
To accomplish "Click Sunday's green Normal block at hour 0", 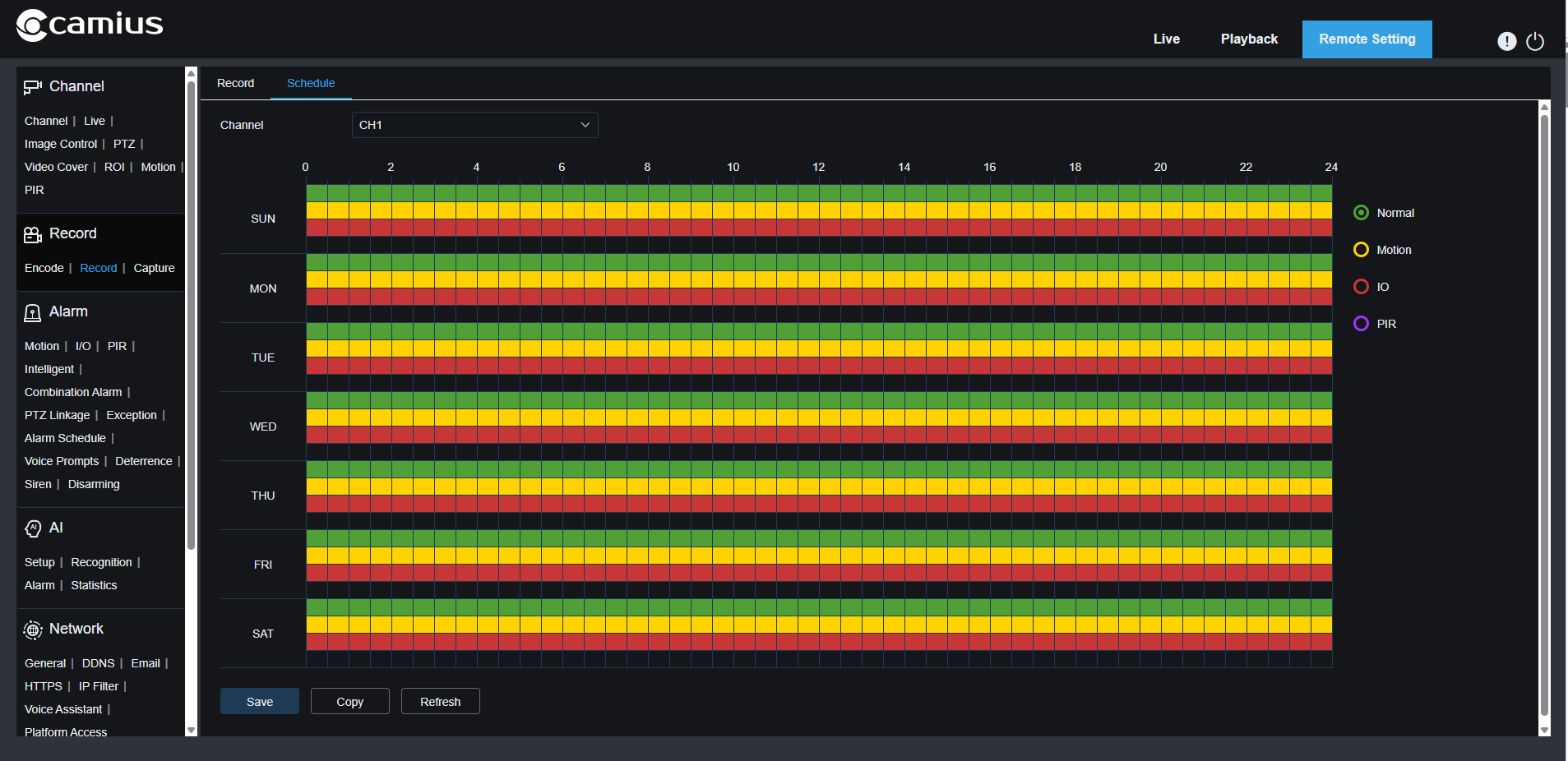I will (x=317, y=193).
